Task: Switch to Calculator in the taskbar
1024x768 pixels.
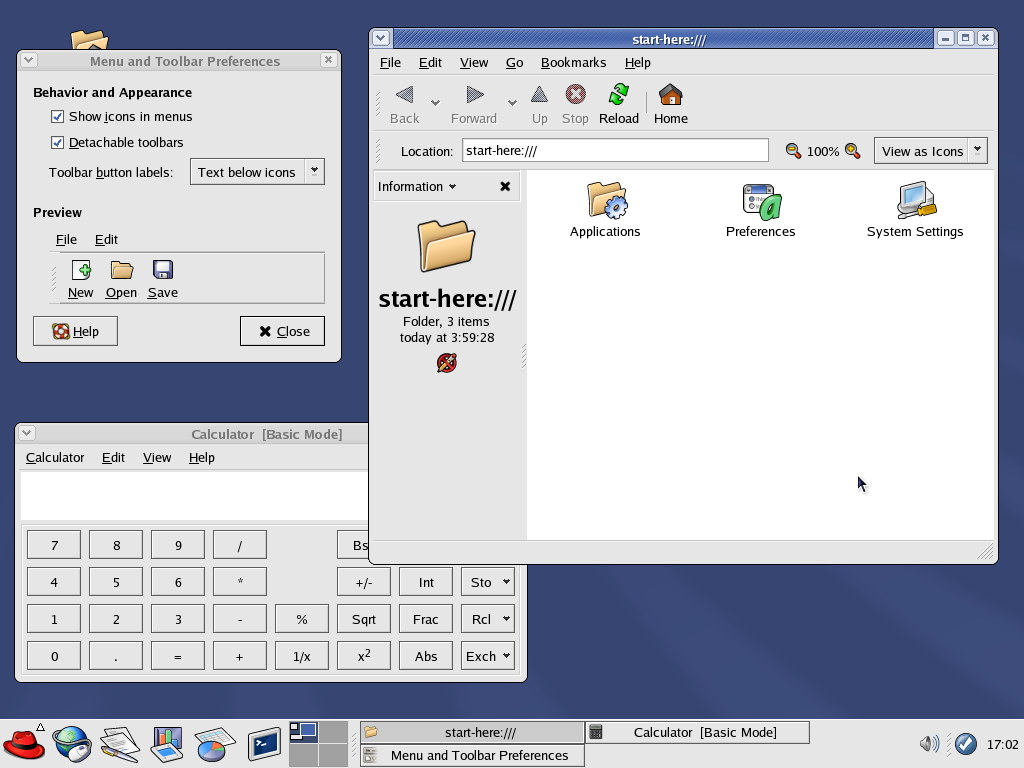Action: tap(697, 733)
